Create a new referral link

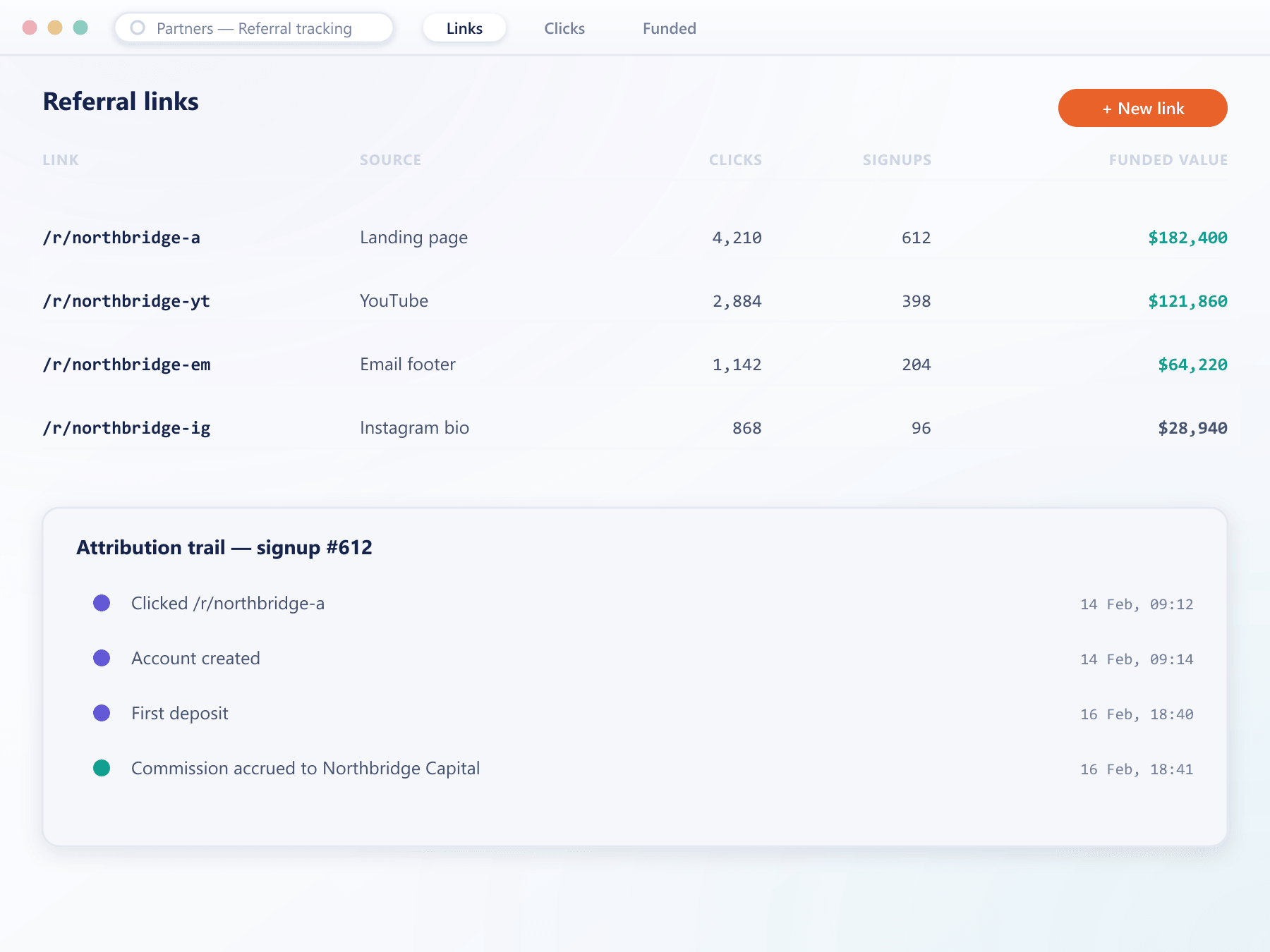(x=1142, y=108)
